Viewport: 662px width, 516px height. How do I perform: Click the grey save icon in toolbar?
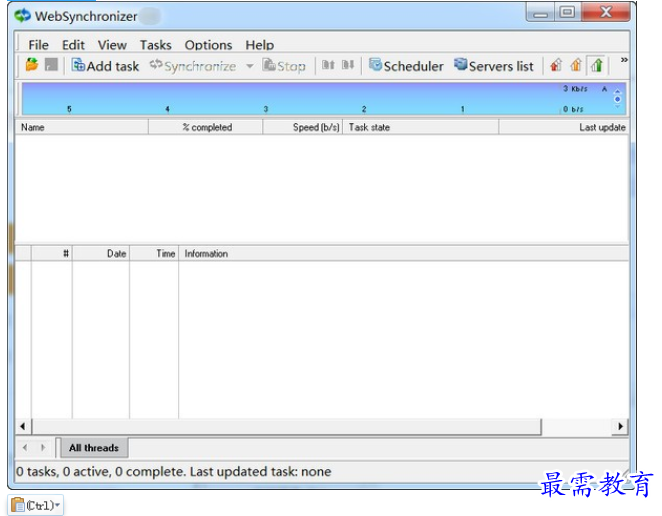pos(51,65)
